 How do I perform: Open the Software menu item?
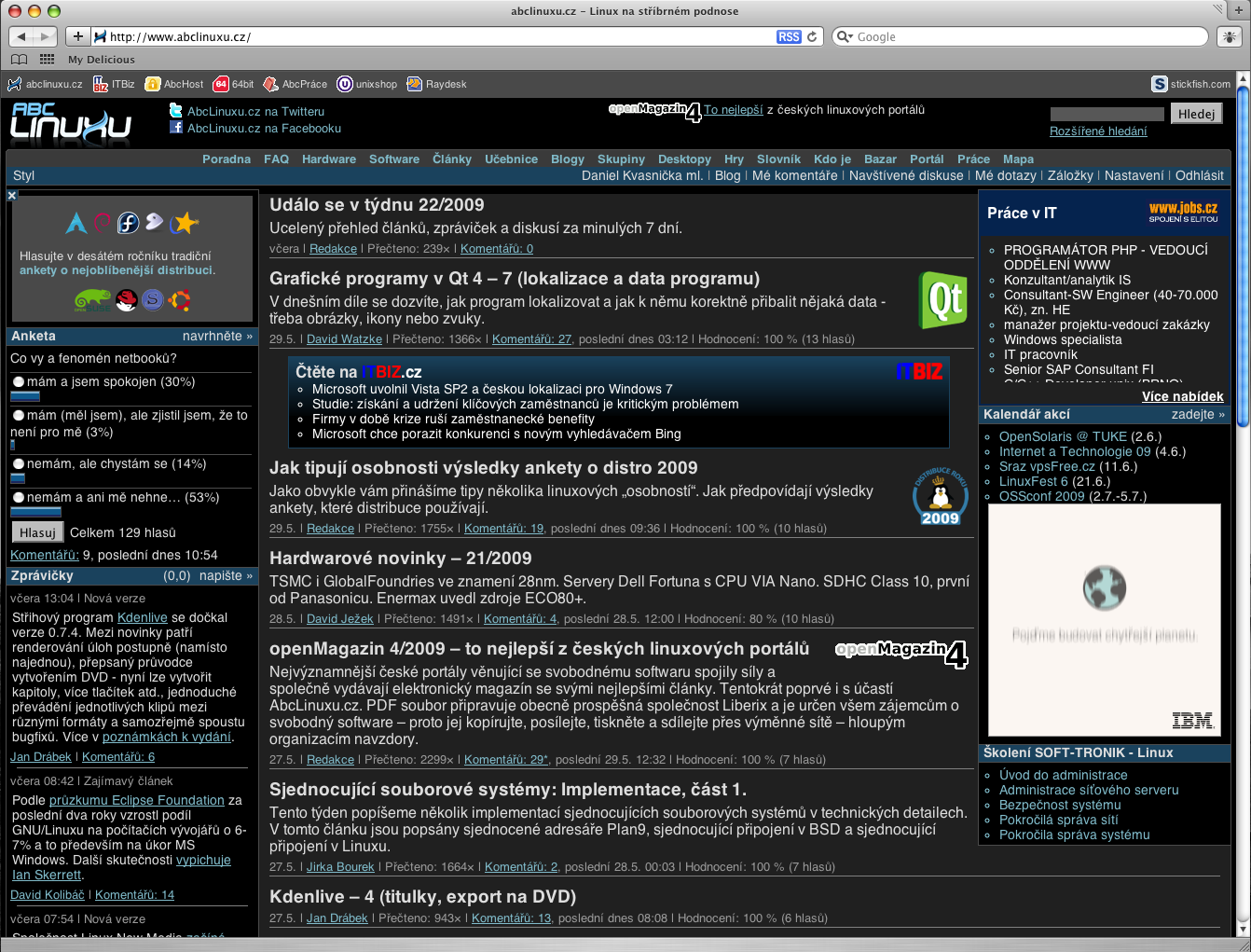point(394,159)
